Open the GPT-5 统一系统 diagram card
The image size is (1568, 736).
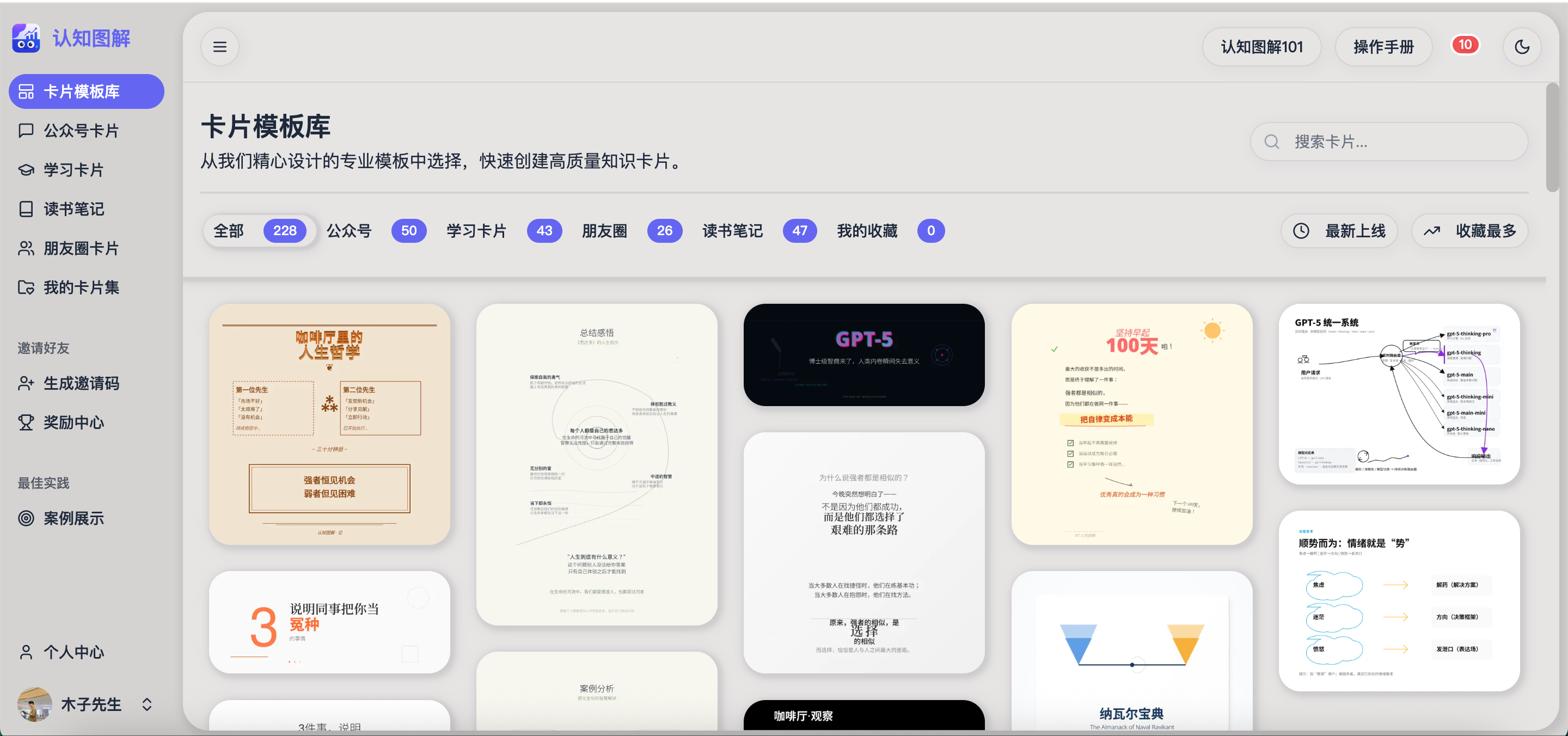[1399, 394]
